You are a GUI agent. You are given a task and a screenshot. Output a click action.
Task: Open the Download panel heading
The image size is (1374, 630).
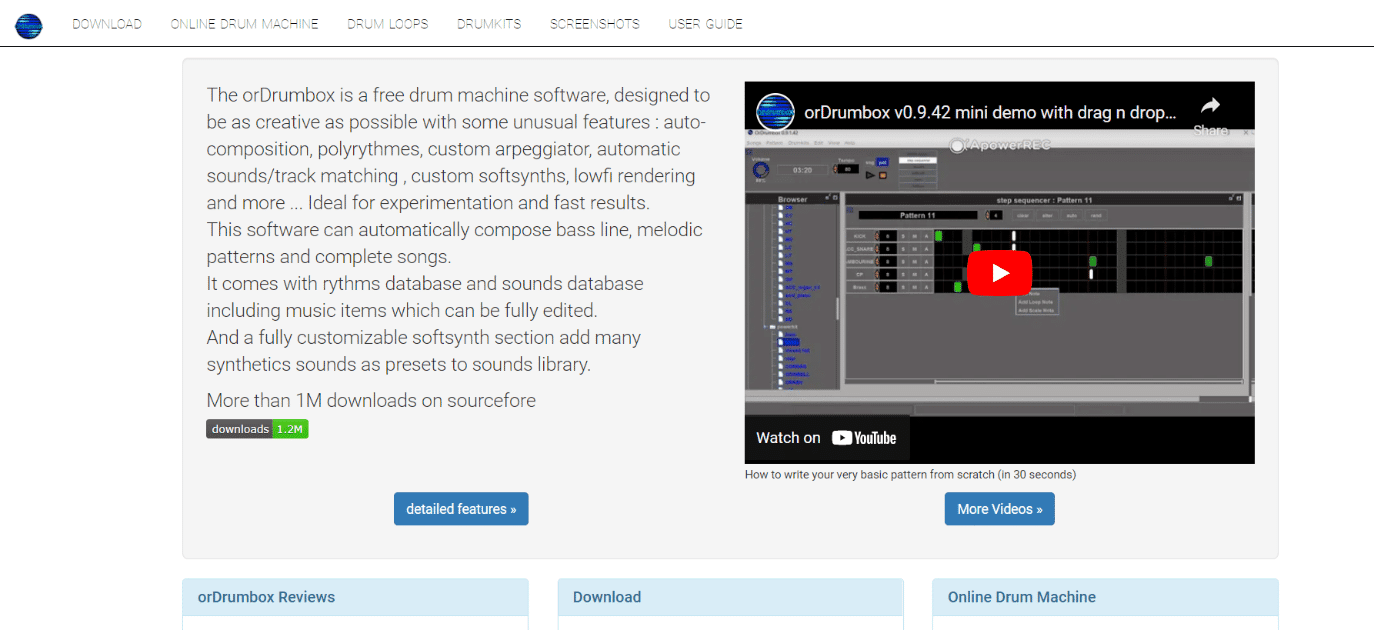pyautogui.click(x=607, y=597)
